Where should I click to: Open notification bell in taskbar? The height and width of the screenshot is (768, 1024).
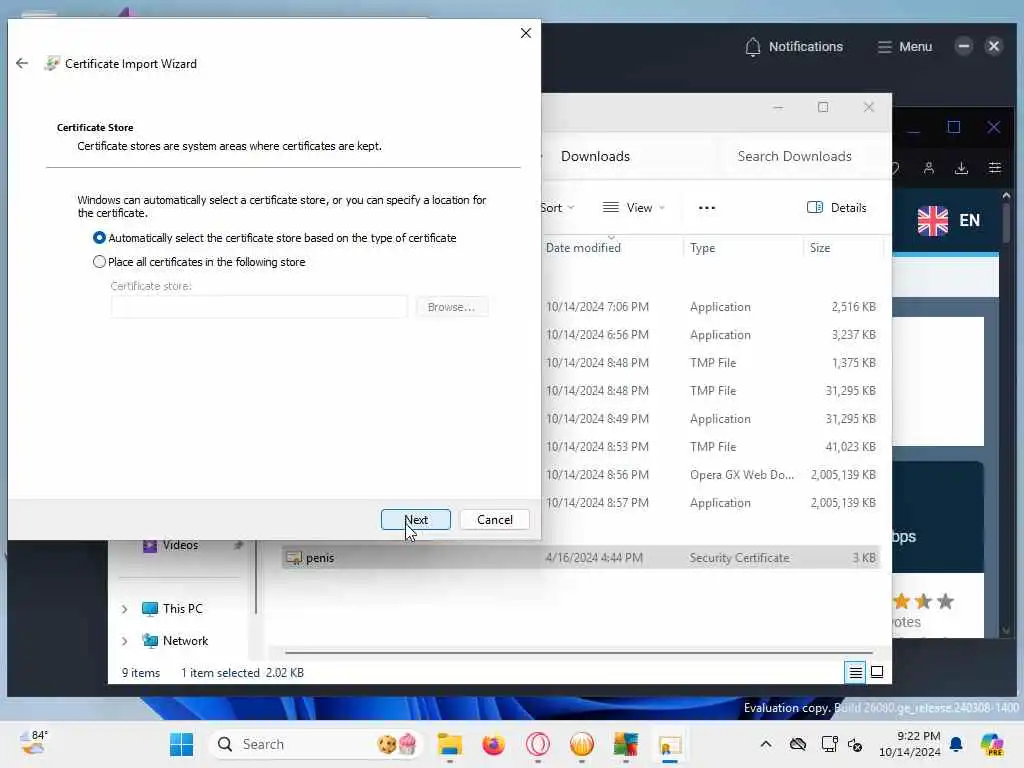pyautogui.click(x=956, y=744)
